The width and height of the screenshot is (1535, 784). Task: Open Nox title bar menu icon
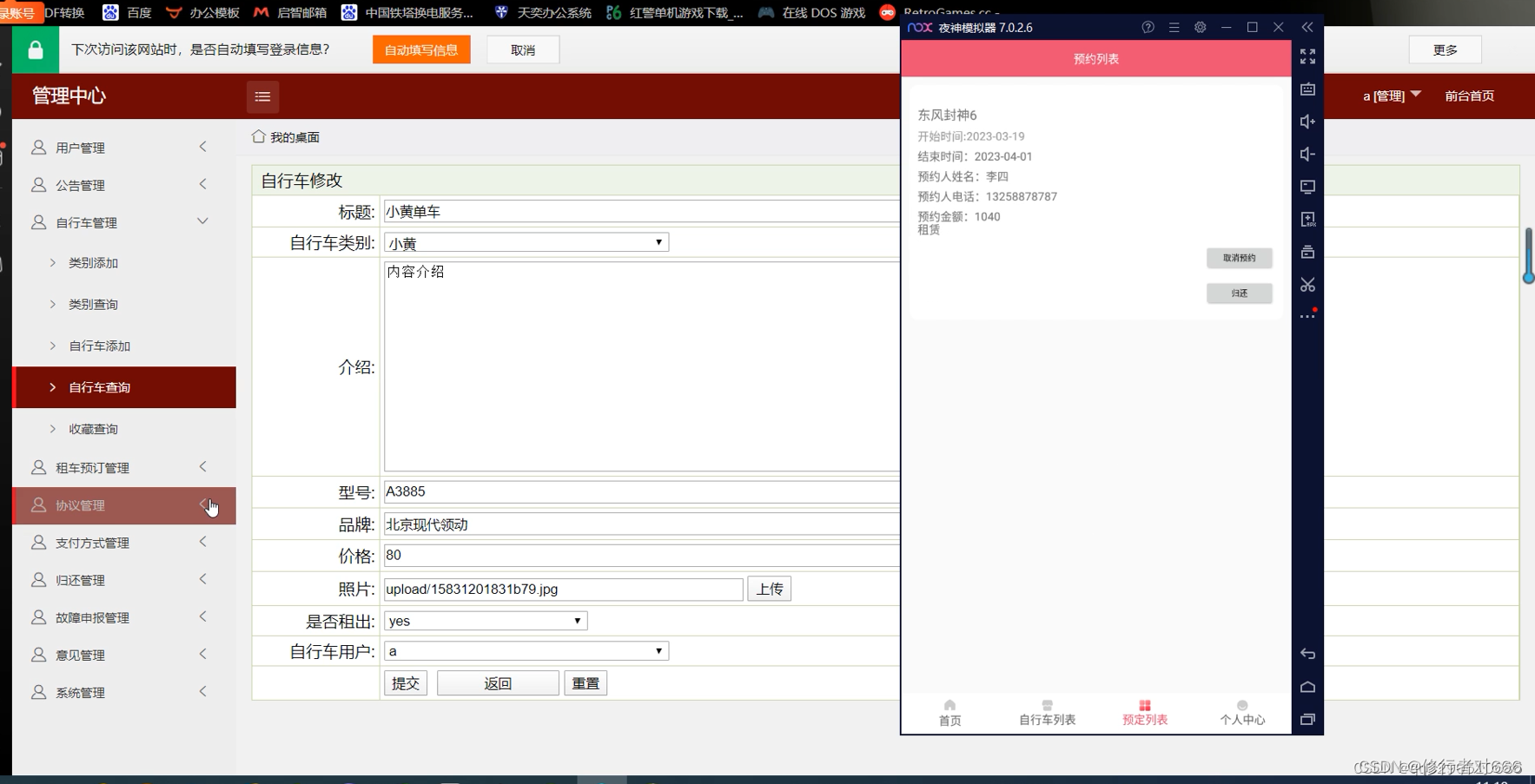point(1174,28)
